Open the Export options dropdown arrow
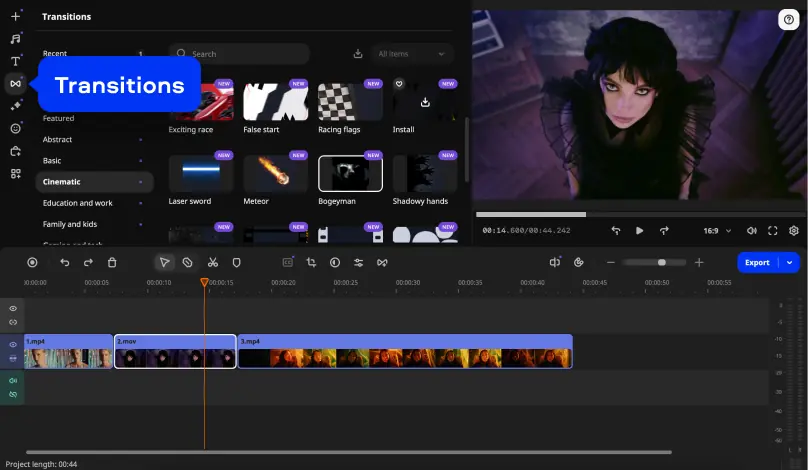This screenshot has height=470, width=808. click(789, 262)
